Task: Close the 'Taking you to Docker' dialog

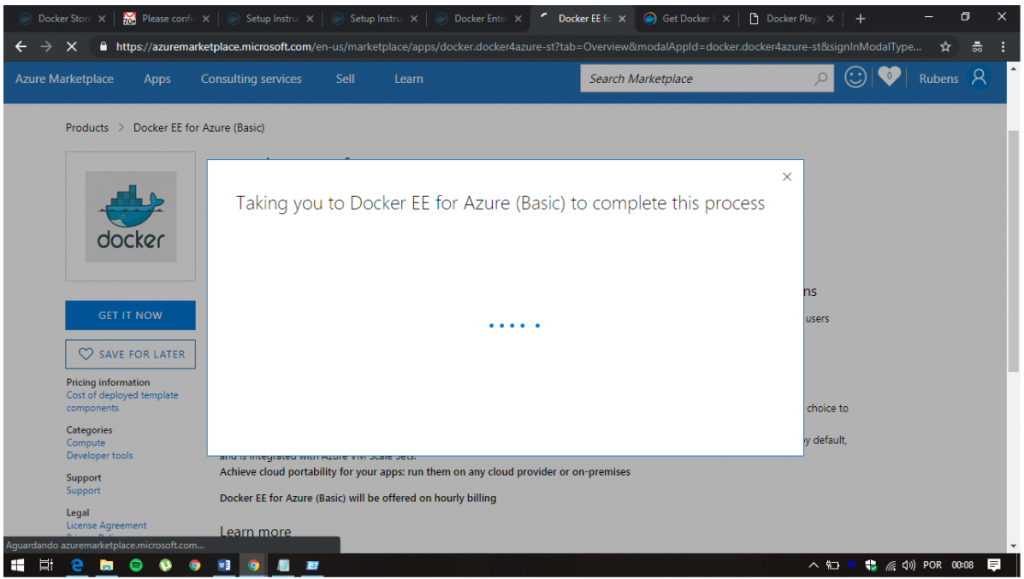Action: [x=786, y=177]
